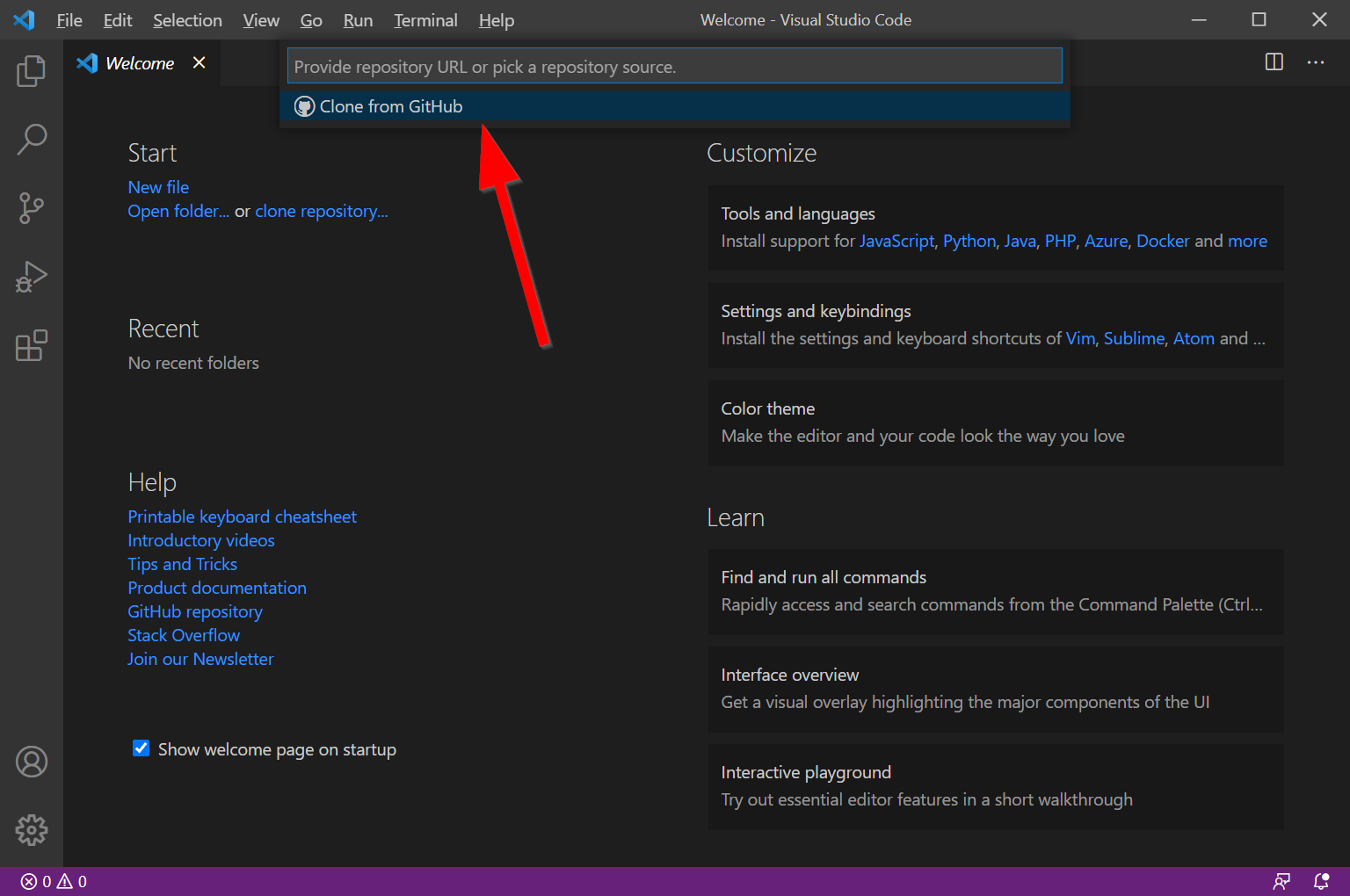Open the Terminal menu
The width and height of the screenshot is (1350, 896).
(x=425, y=20)
